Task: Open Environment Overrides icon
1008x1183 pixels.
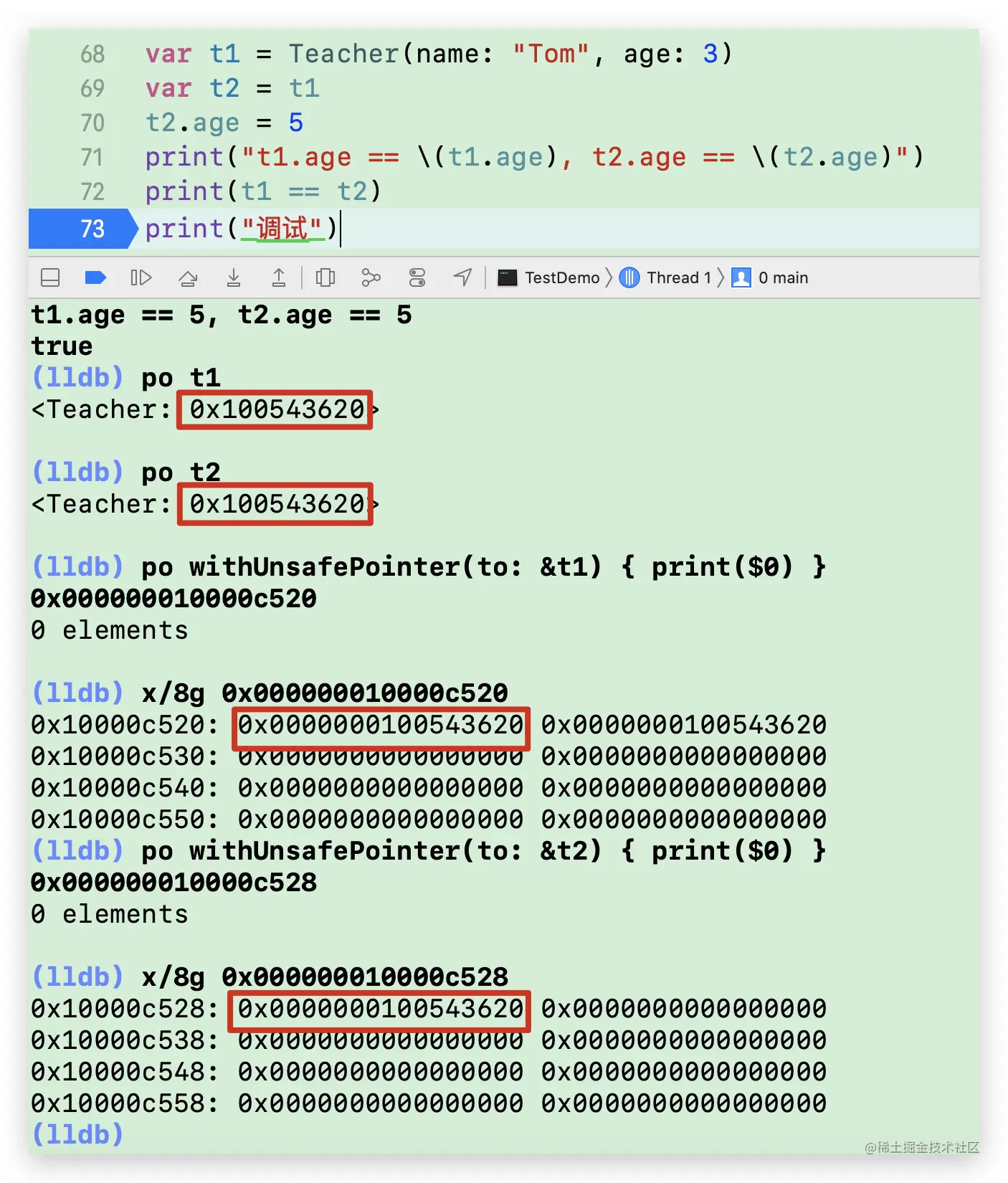Action: (417, 277)
